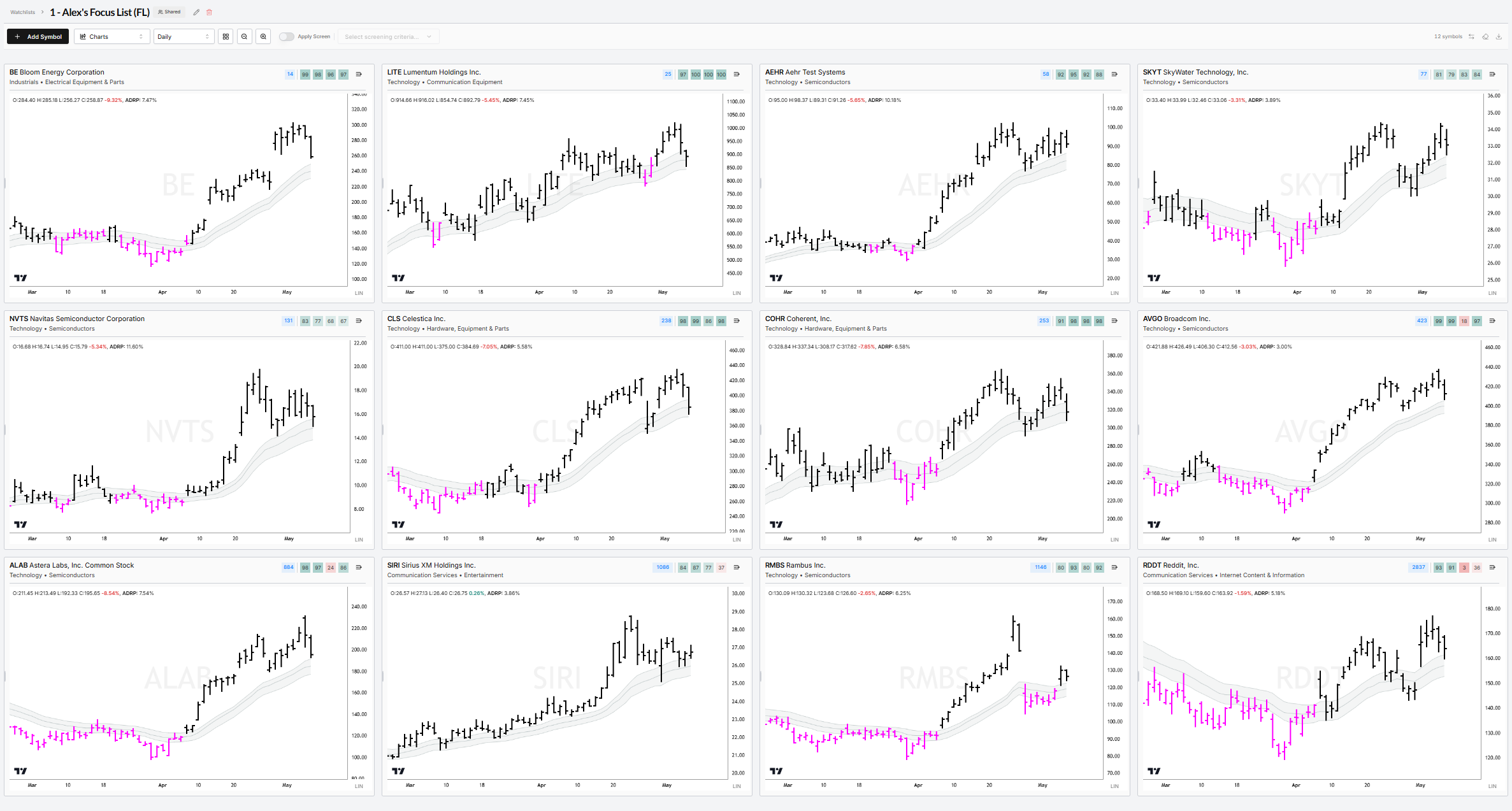The image size is (1512, 811).
Task: Open the Charts view dropdown
Action: (112, 36)
